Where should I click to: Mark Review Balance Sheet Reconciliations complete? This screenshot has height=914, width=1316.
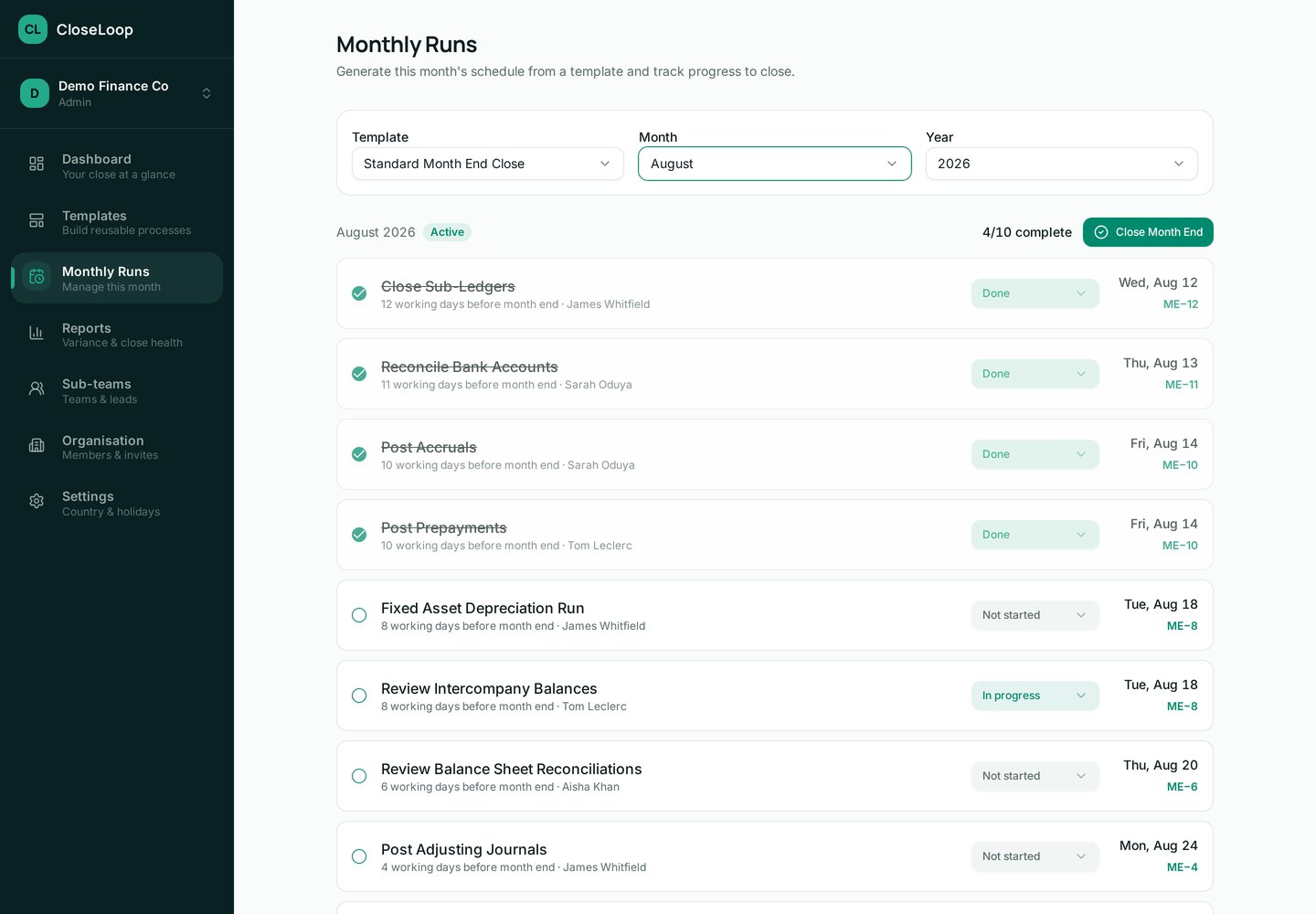coord(359,776)
